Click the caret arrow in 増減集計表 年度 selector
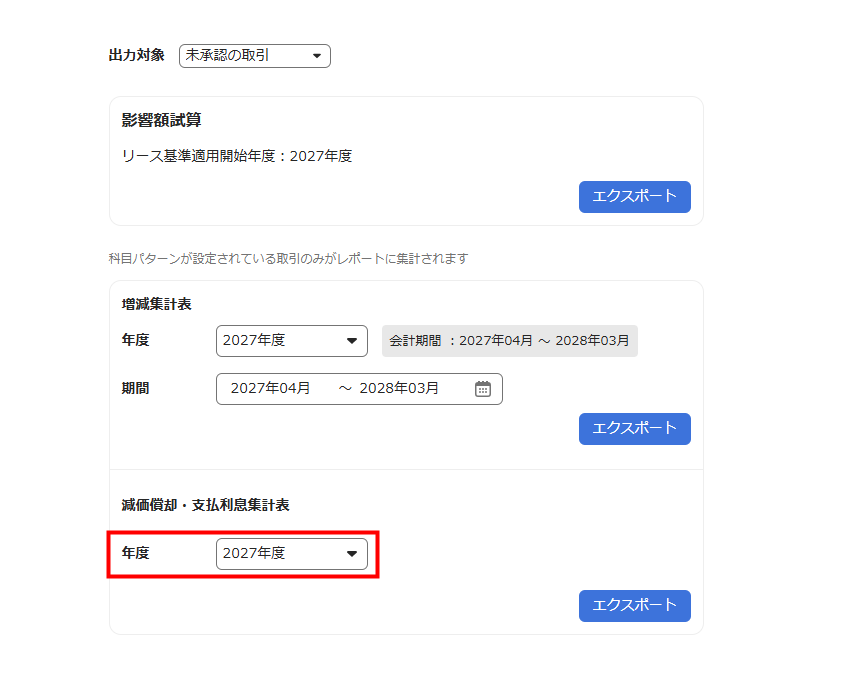Viewport: 851px width, 680px height. pyautogui.click(x=351, y=341)
